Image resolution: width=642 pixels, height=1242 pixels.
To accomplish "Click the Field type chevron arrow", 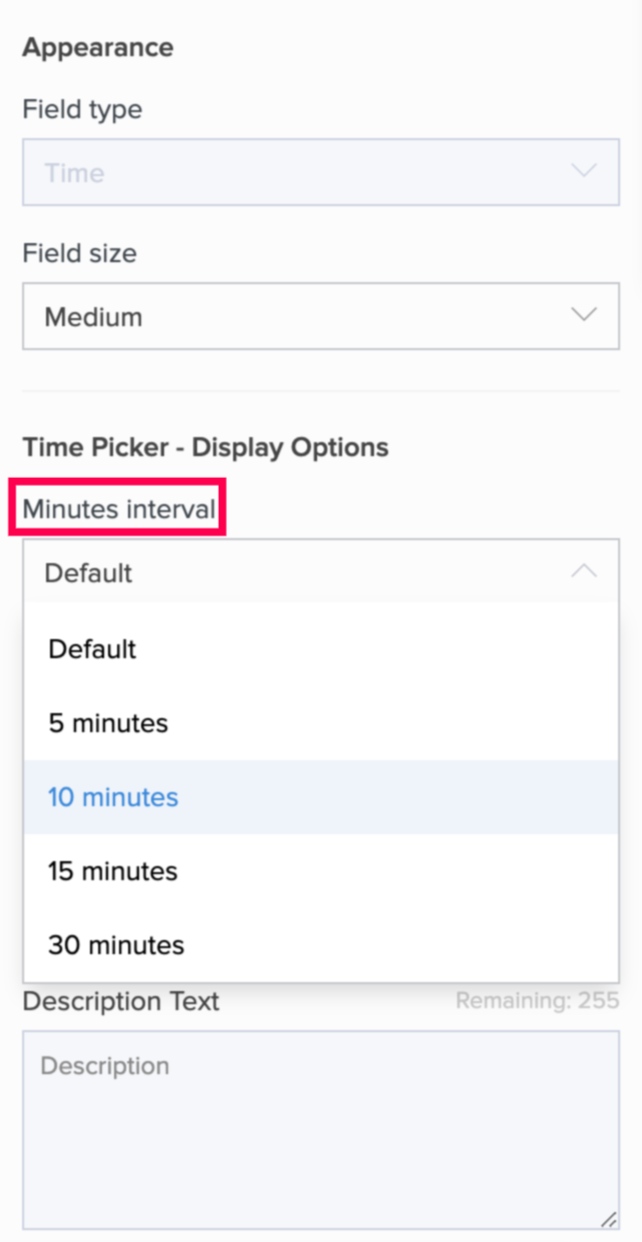I will [583, 172].
